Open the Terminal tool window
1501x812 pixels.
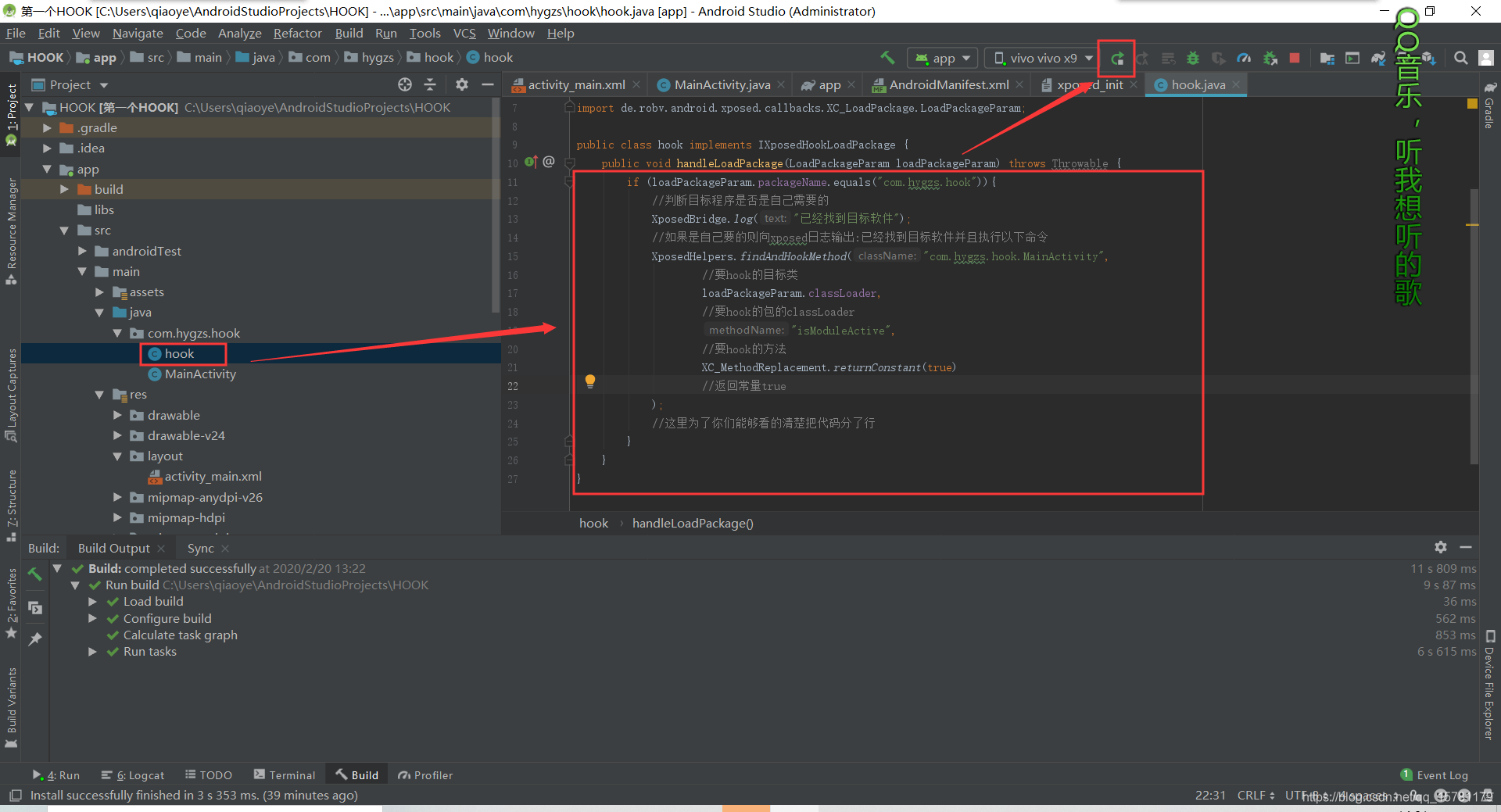tap(285, 775)
